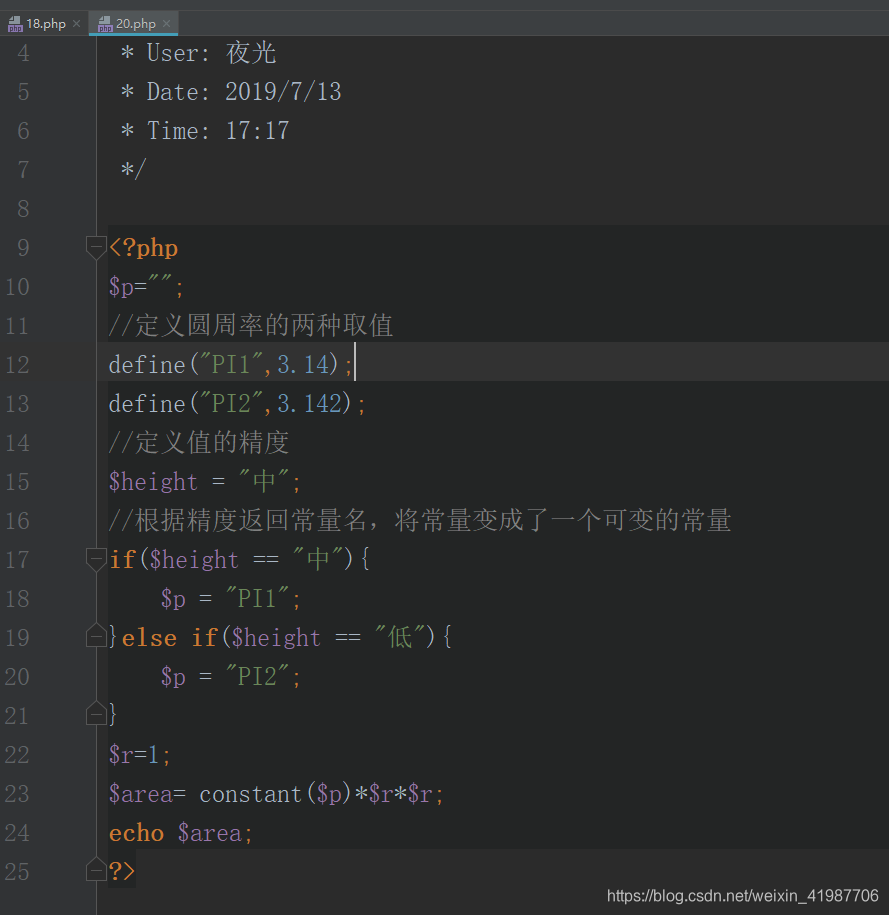The height and width of the screenshot is (915, 889).
Task: Toggle the fold marker at ?> line 25
Action: [x=96, y=869]
